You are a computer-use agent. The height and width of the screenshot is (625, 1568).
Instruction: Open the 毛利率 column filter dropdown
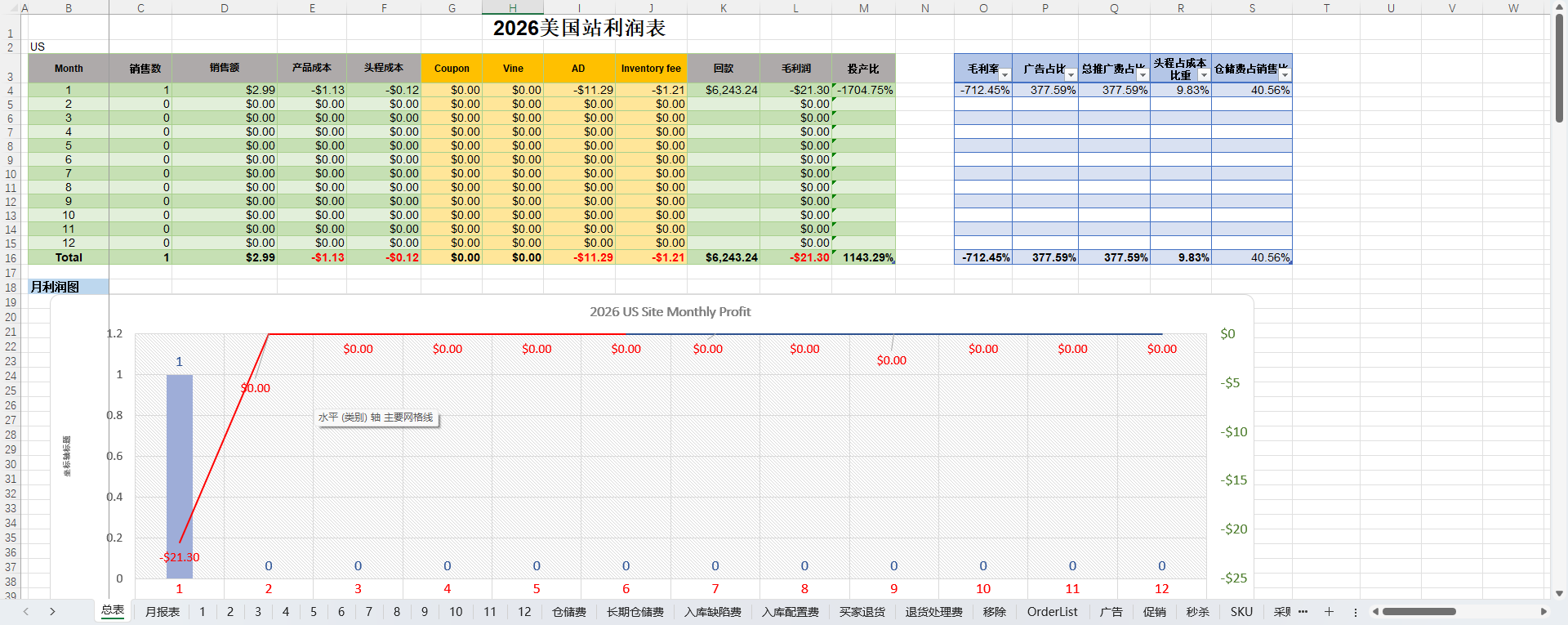(1004, 75)
